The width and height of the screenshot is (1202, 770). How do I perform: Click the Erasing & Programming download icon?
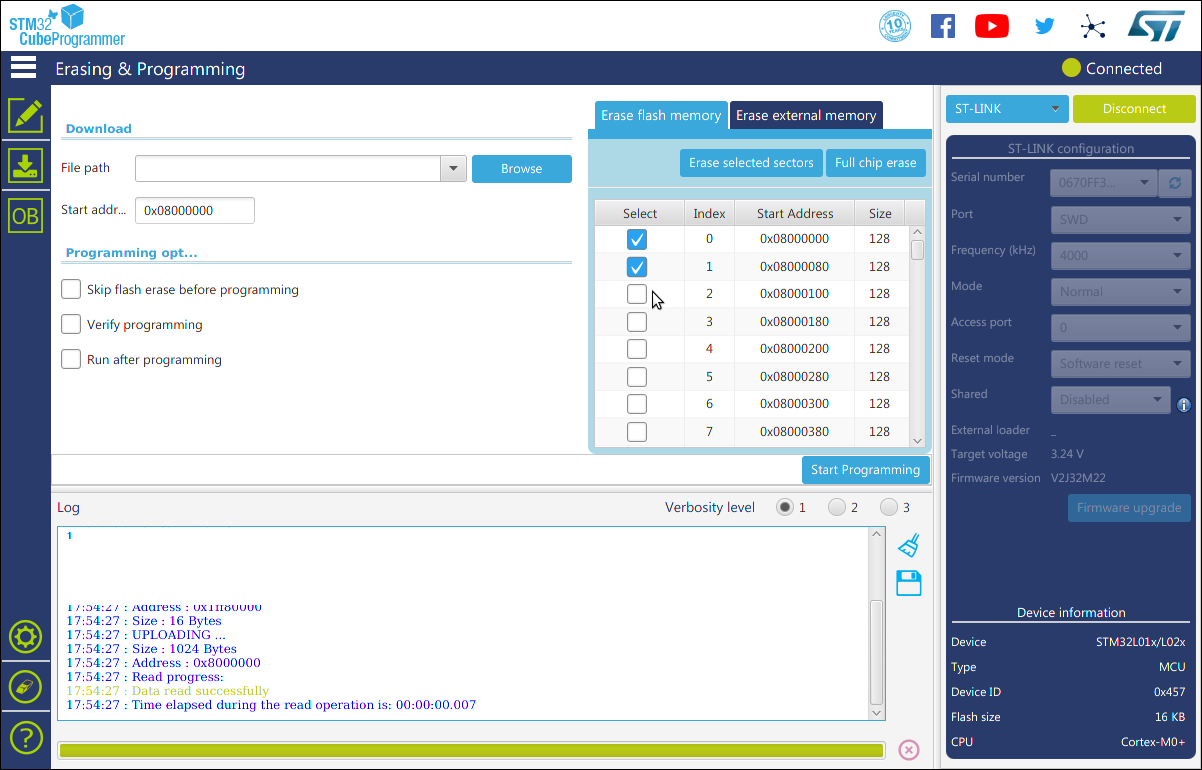[x=25, y=165]
